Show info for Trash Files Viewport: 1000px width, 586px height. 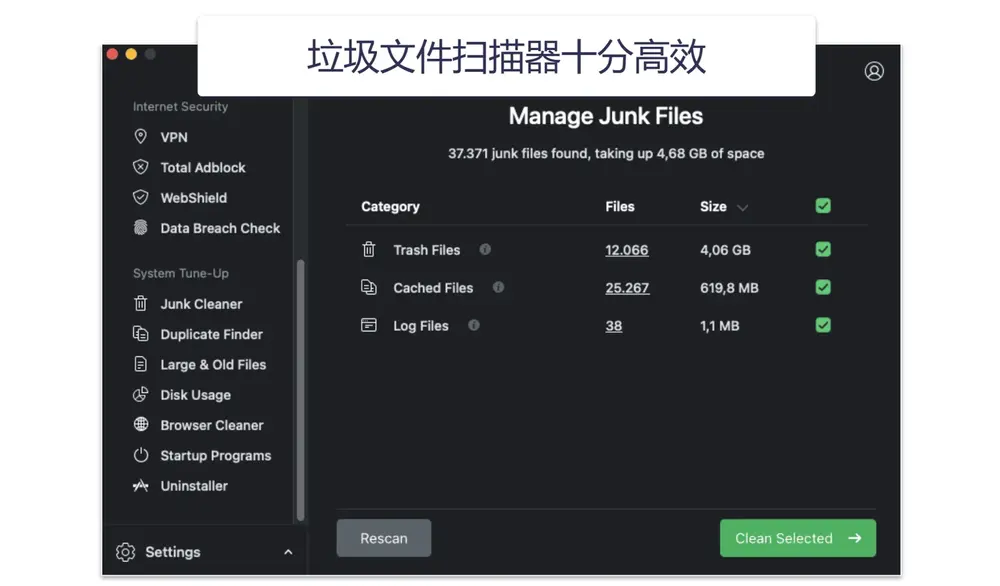click(485, 249)
